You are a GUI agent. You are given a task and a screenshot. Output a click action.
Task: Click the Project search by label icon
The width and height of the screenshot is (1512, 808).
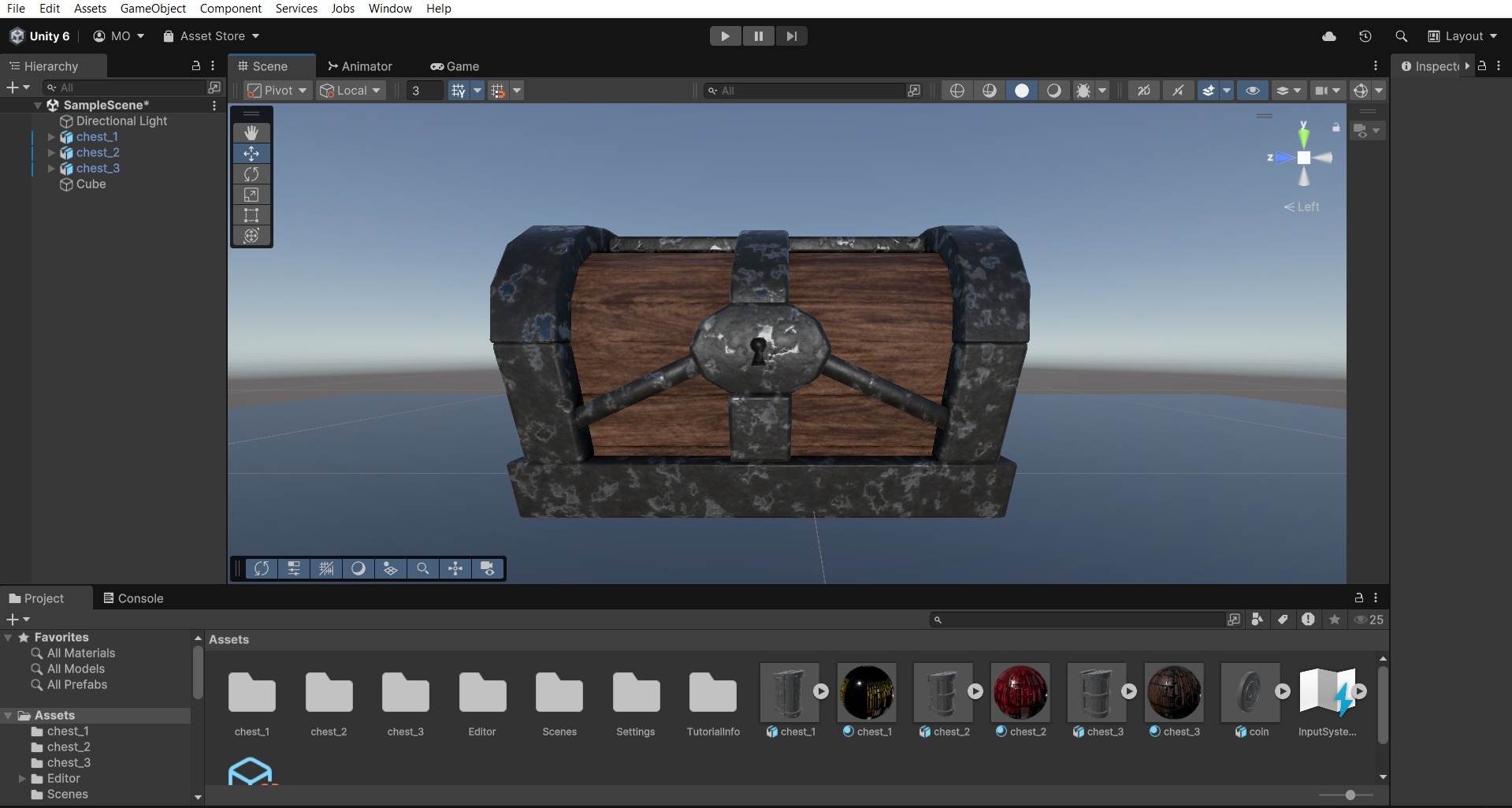coord(1283,620)
